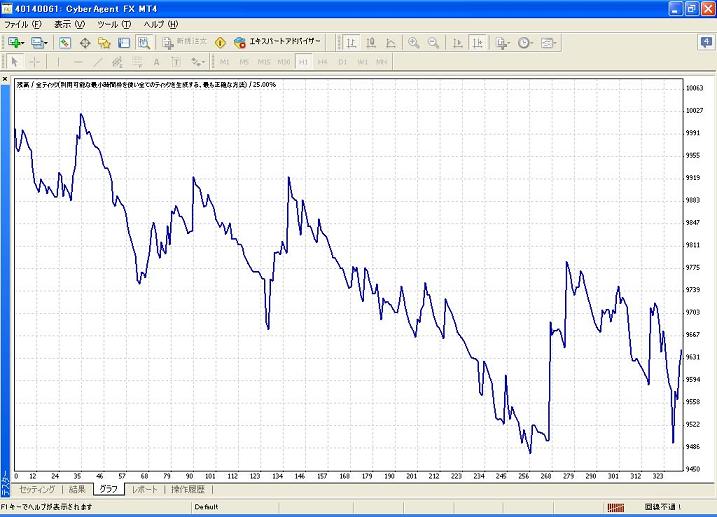717x517 pixels.
Task: Select the equidistant channel tool
Action: [117, 61]
